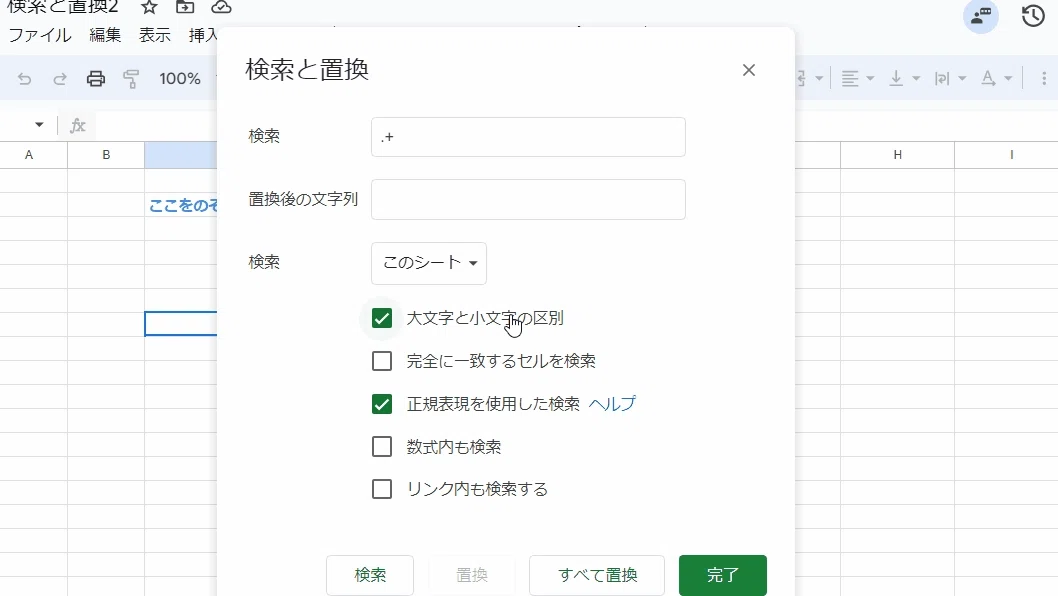Click the green 完了 button

tap(723, 575)
